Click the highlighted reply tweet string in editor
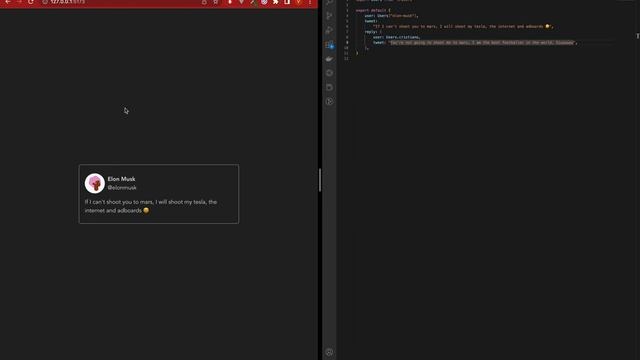Screen dimensions: 640x360 pyautogui.click(x=482, y=42)
